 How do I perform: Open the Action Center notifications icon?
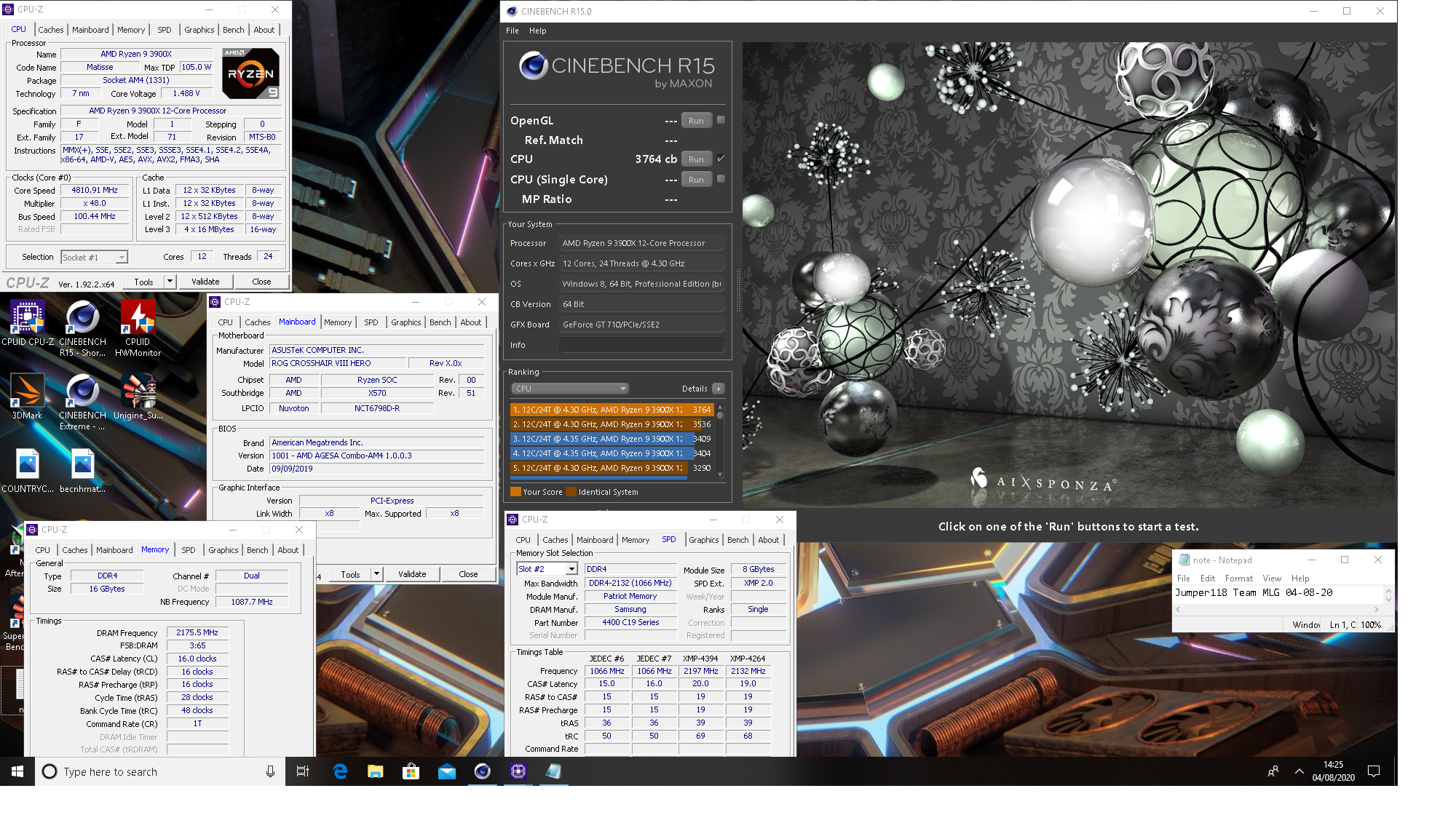coord(1374,771)
